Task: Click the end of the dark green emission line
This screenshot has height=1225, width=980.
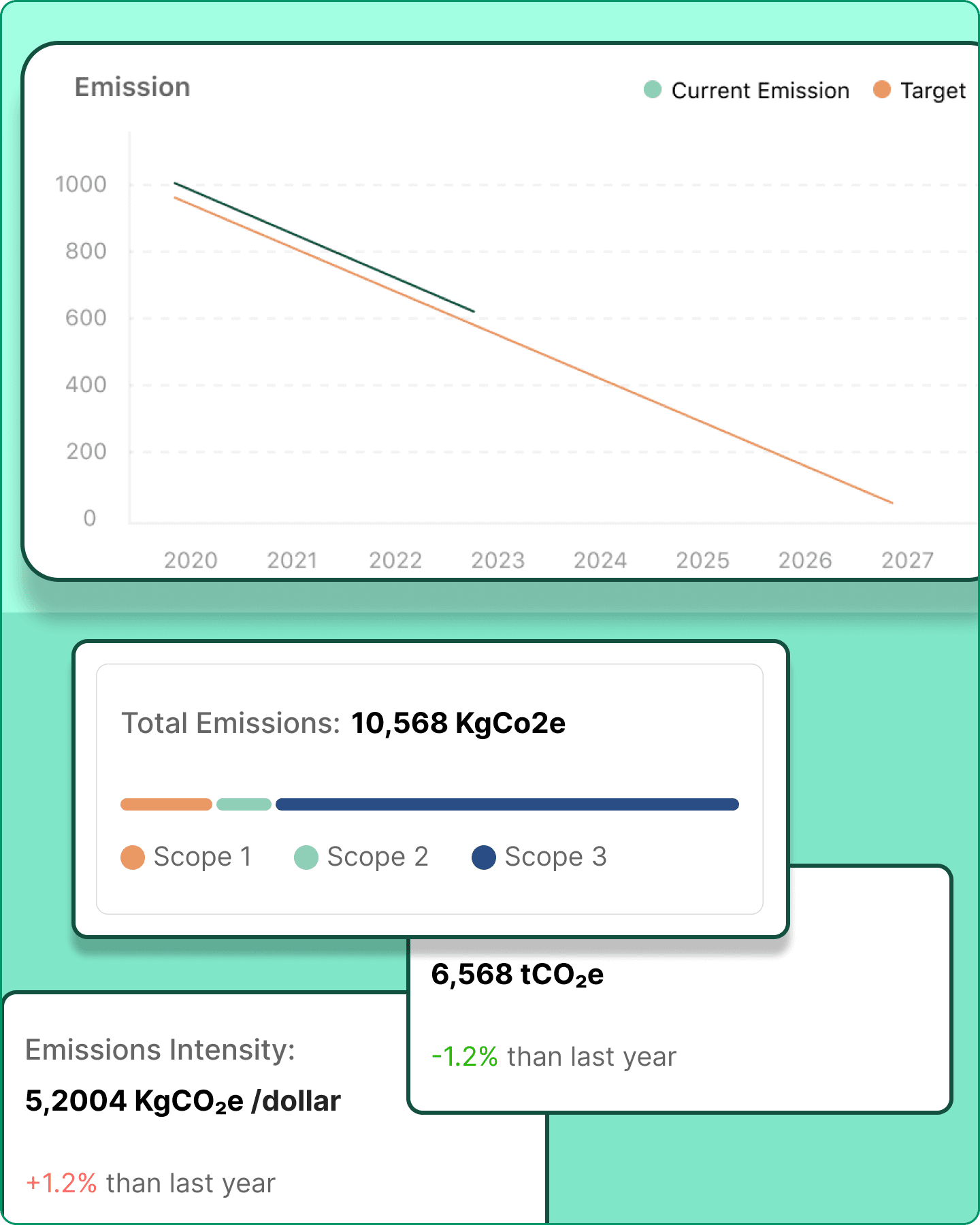Action: click(473, 311)
